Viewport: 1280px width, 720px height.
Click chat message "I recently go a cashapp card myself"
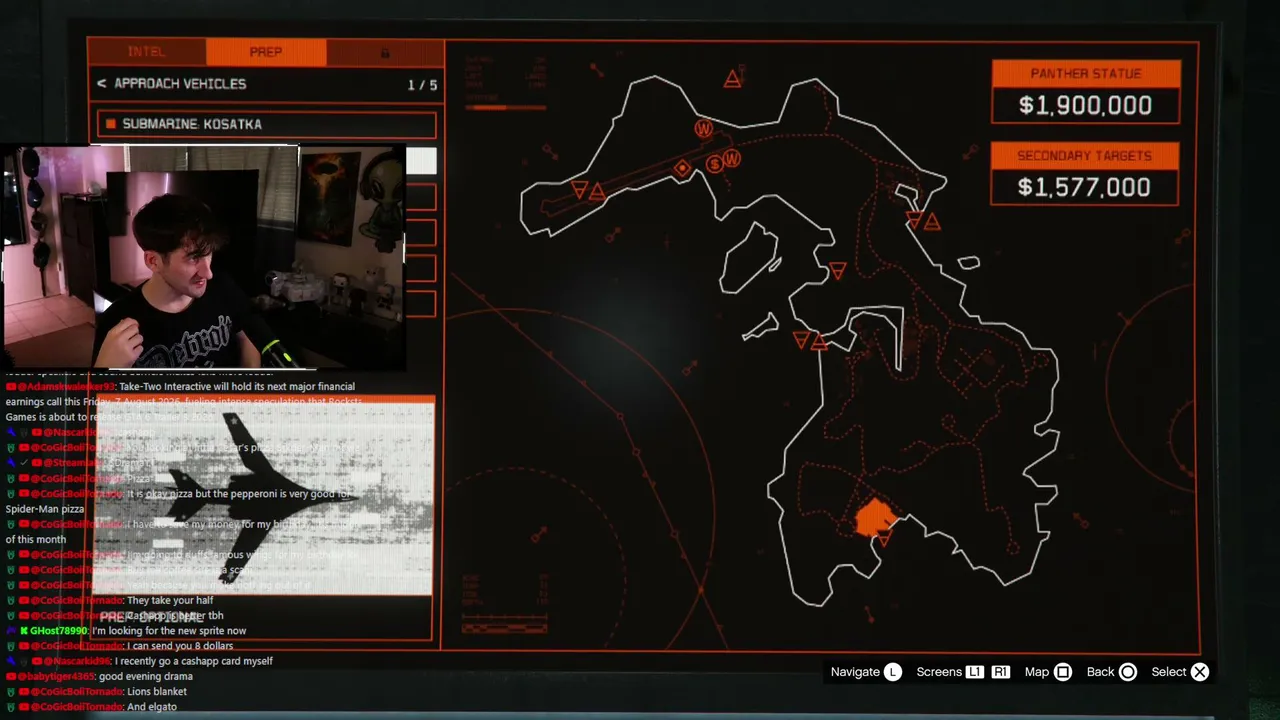pos(194,661)
